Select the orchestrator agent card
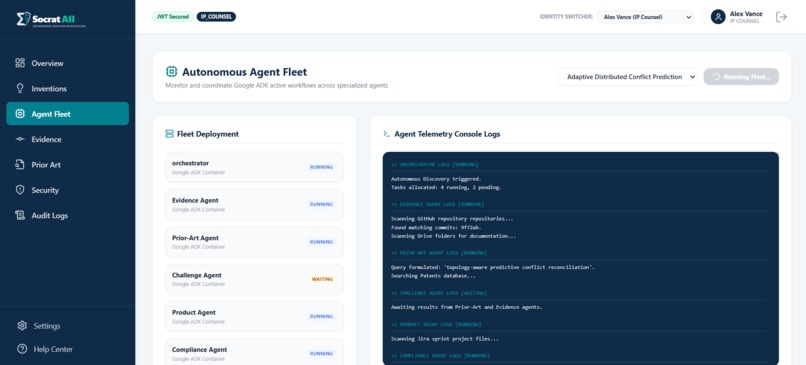The height and width of the screenshot is (365, 806). [x=254, y=167]
